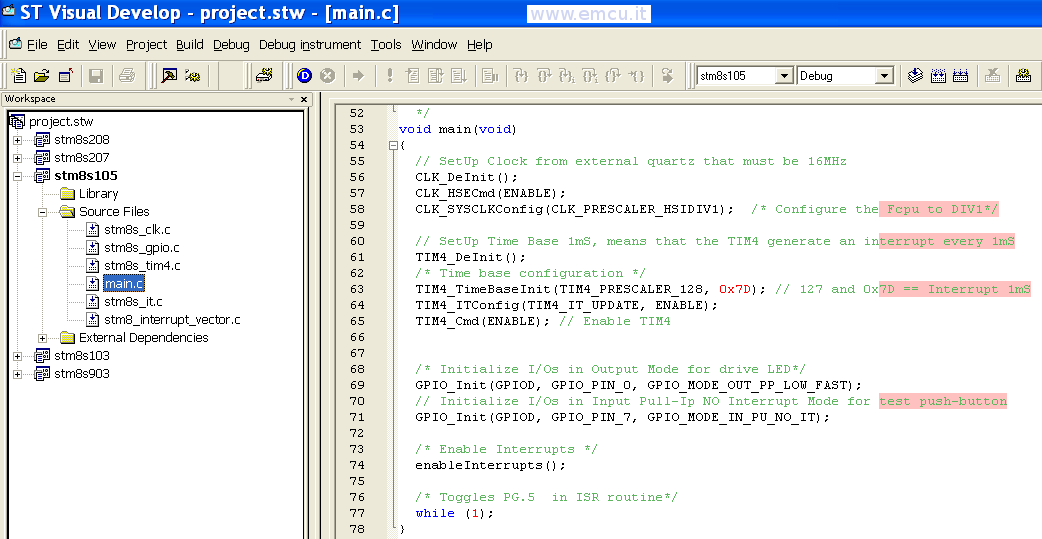The height and width of the screenshot is (539, 1042).
Task: Open stm8s_tim4.c in the tree
Action: [142, 266]
